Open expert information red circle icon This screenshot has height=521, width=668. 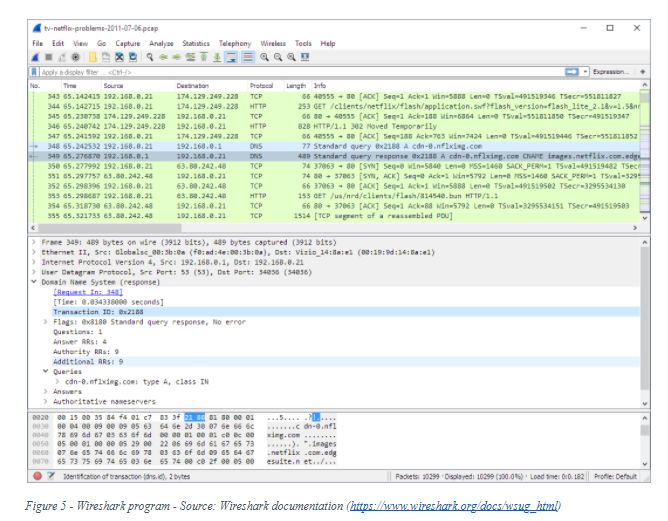pyautogui.click(x=37, y=476)
